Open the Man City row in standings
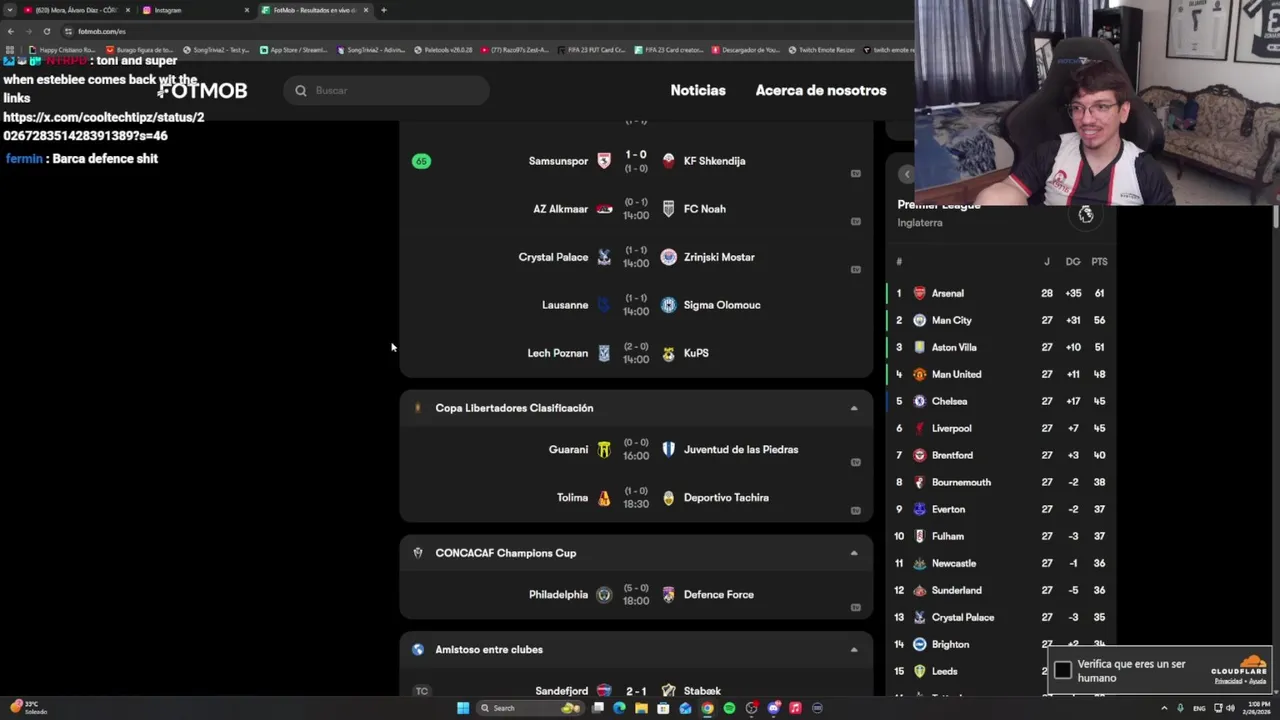 1001,321
